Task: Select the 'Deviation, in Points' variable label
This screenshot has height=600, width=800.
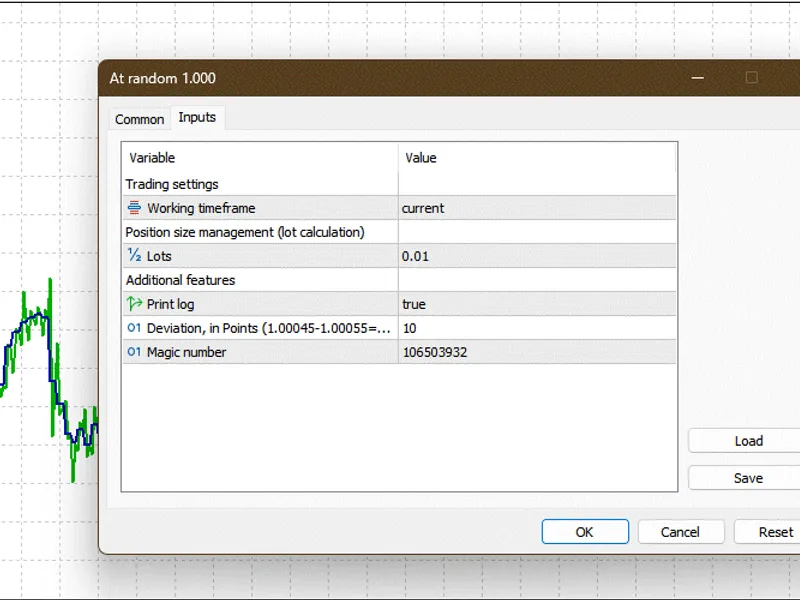Action: [269, 328]
